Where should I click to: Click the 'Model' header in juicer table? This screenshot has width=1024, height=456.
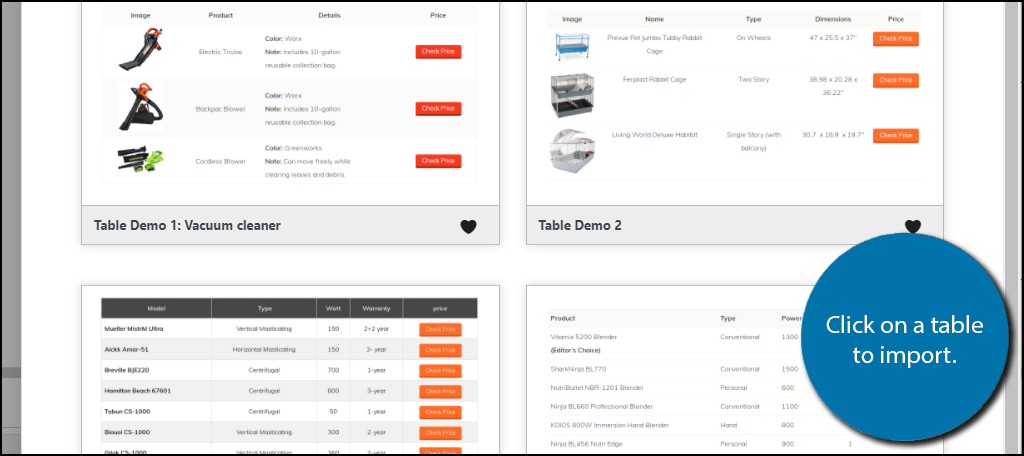[x=156, y=308]
